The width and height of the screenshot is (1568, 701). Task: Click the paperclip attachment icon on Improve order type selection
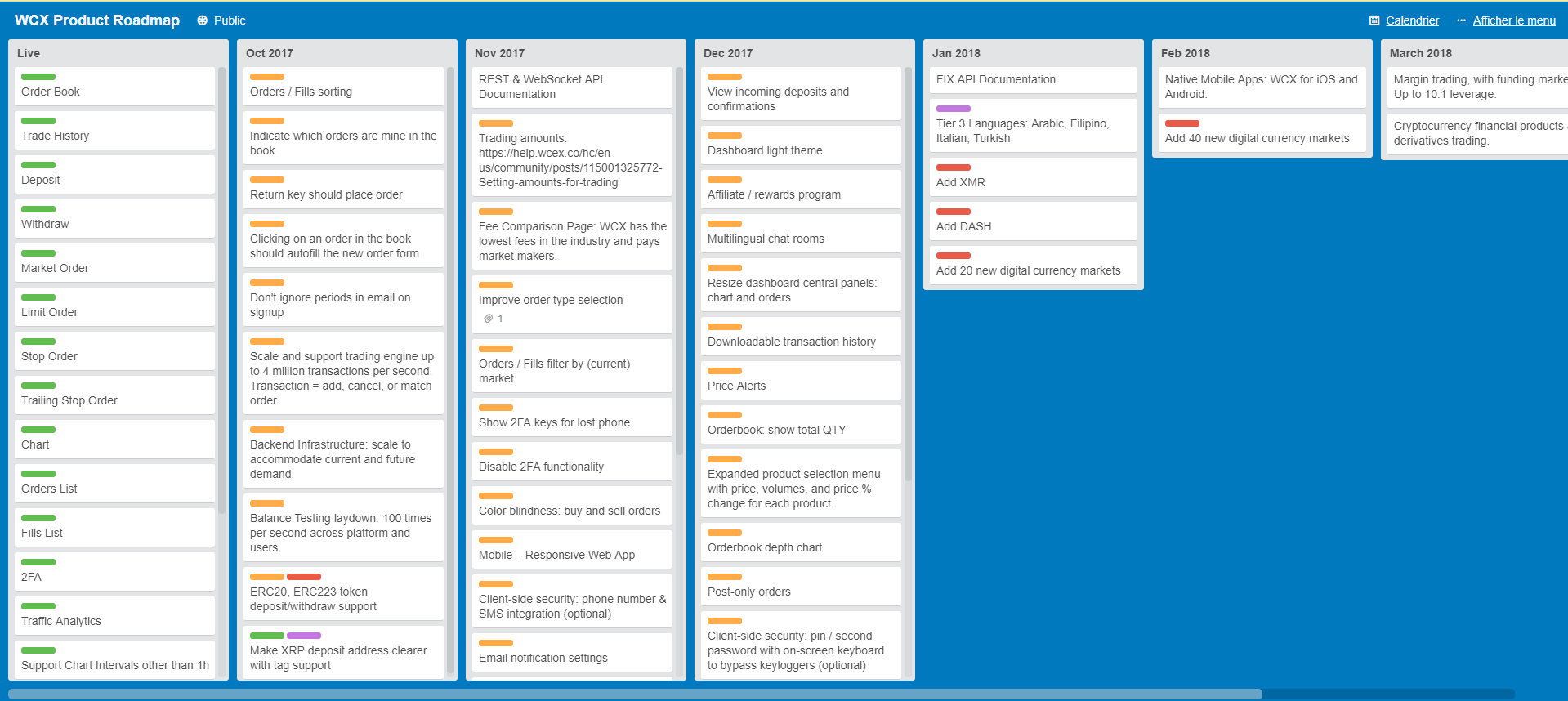[x=489, y=319]
